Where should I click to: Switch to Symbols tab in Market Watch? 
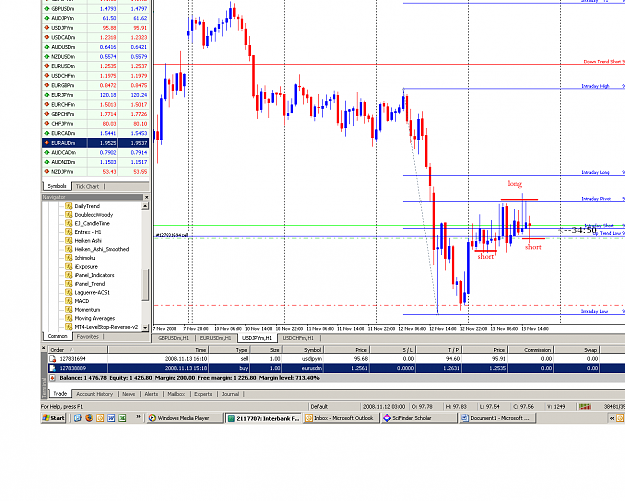(x=57, y=186)
